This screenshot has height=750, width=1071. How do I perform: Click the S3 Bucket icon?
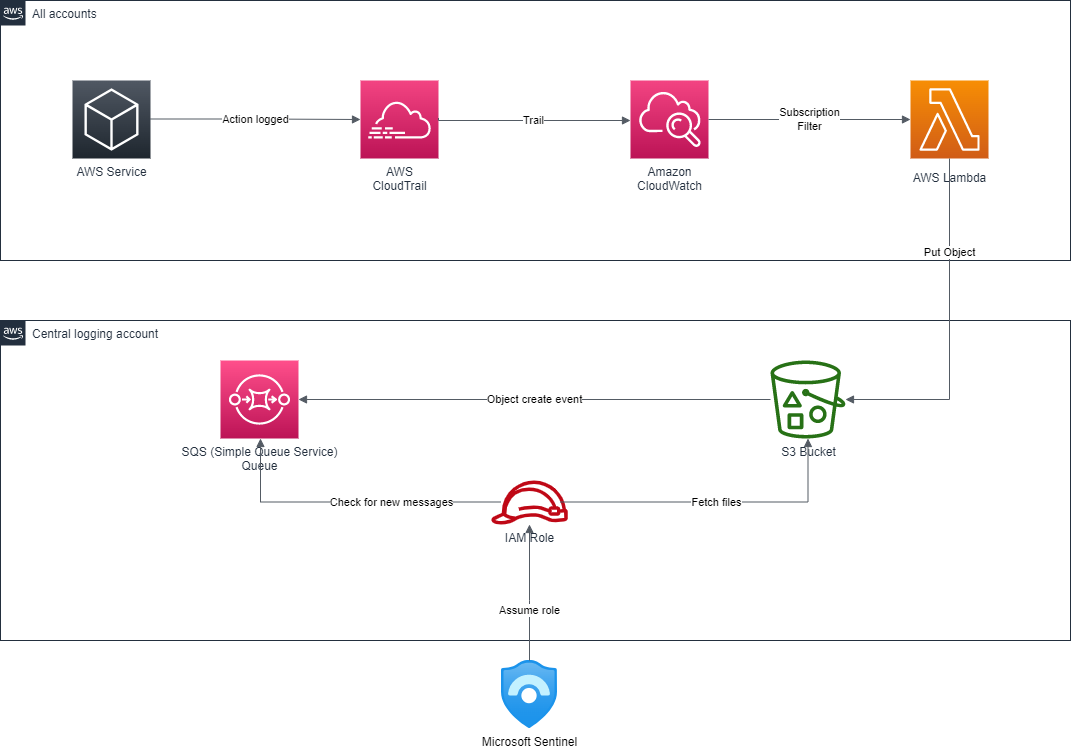pos(806,399)
